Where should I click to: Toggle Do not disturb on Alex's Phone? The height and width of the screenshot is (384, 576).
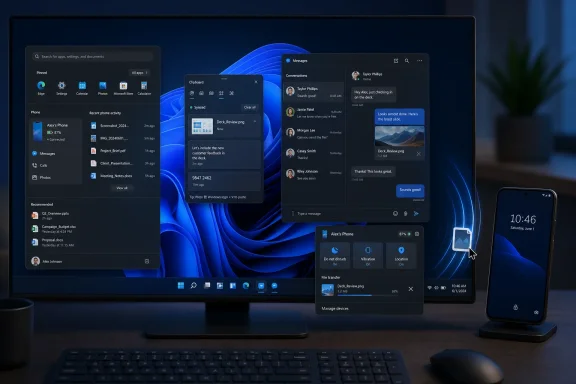point(335,255)
